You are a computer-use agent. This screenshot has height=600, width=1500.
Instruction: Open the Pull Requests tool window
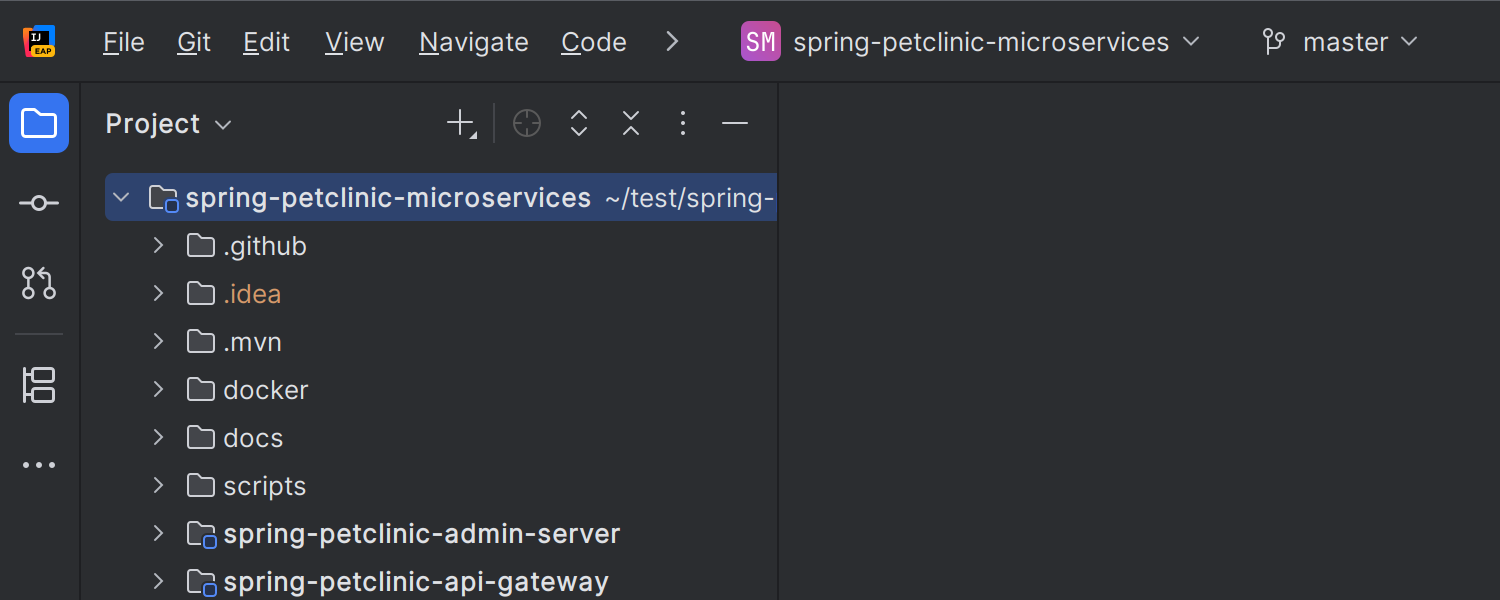[39, 283]
